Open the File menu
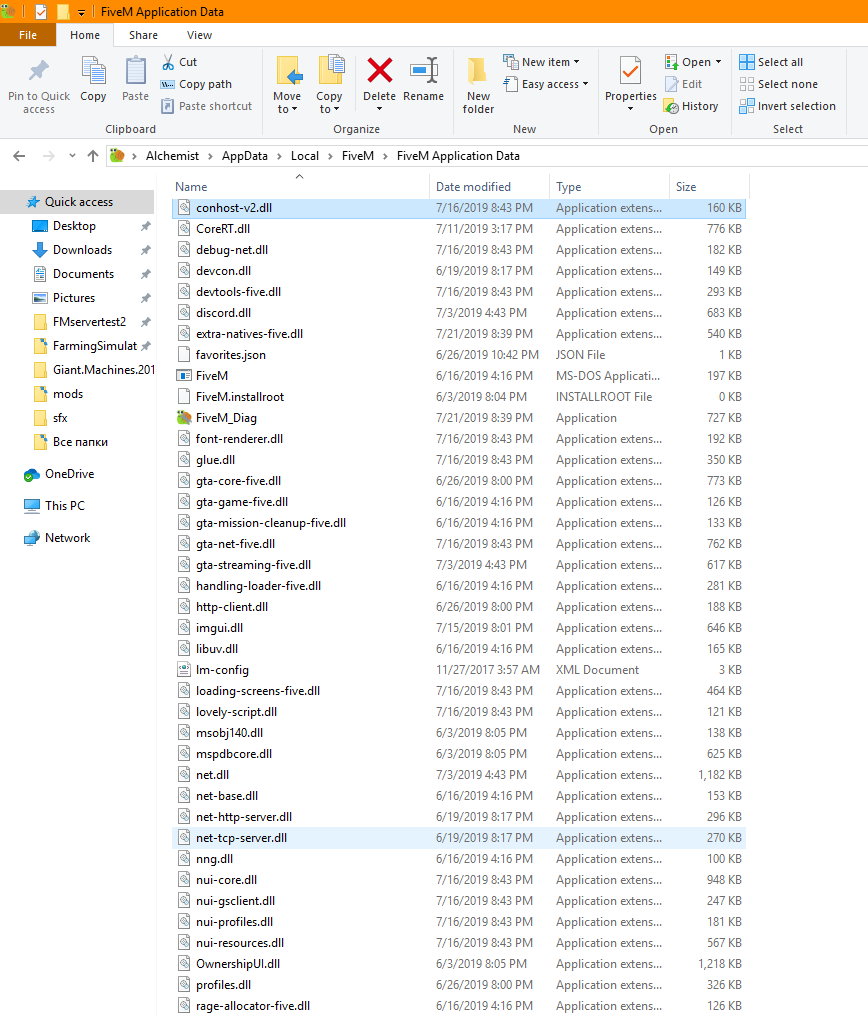The height and width of the screenshot is (1018, 868). coord(28,35)
